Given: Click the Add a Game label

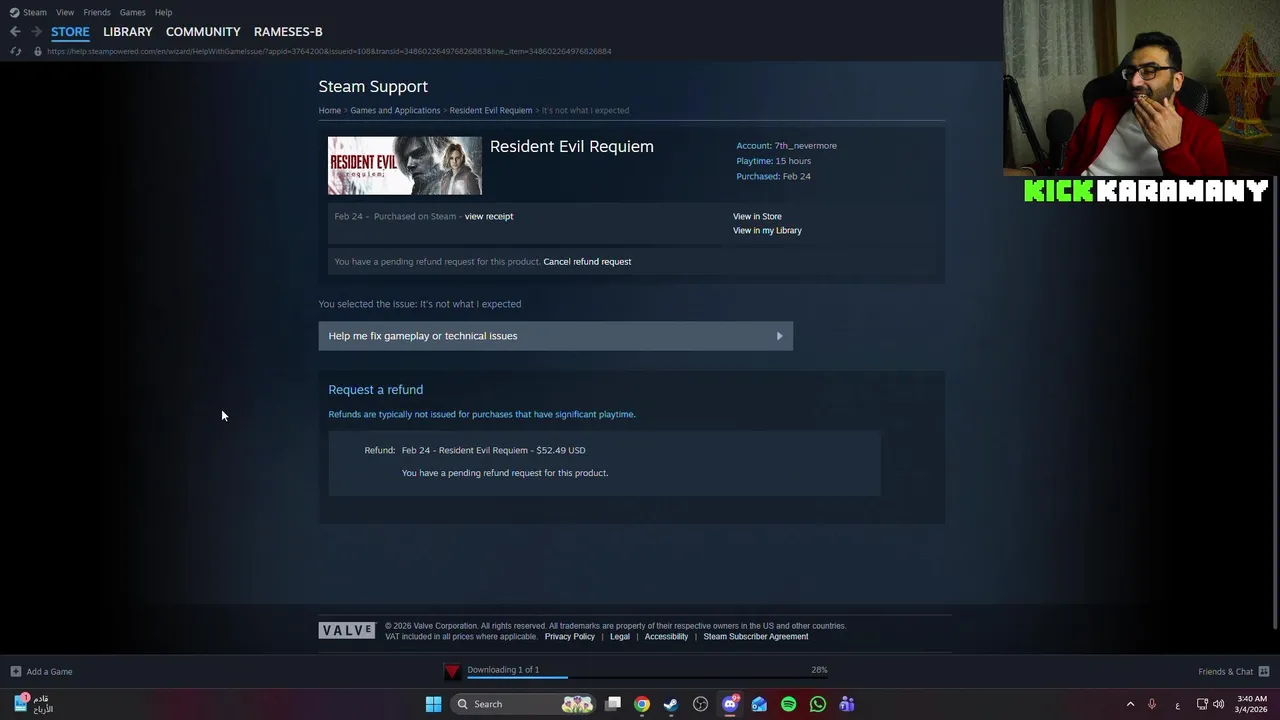Looking at the screenshot, I should 49,672.
